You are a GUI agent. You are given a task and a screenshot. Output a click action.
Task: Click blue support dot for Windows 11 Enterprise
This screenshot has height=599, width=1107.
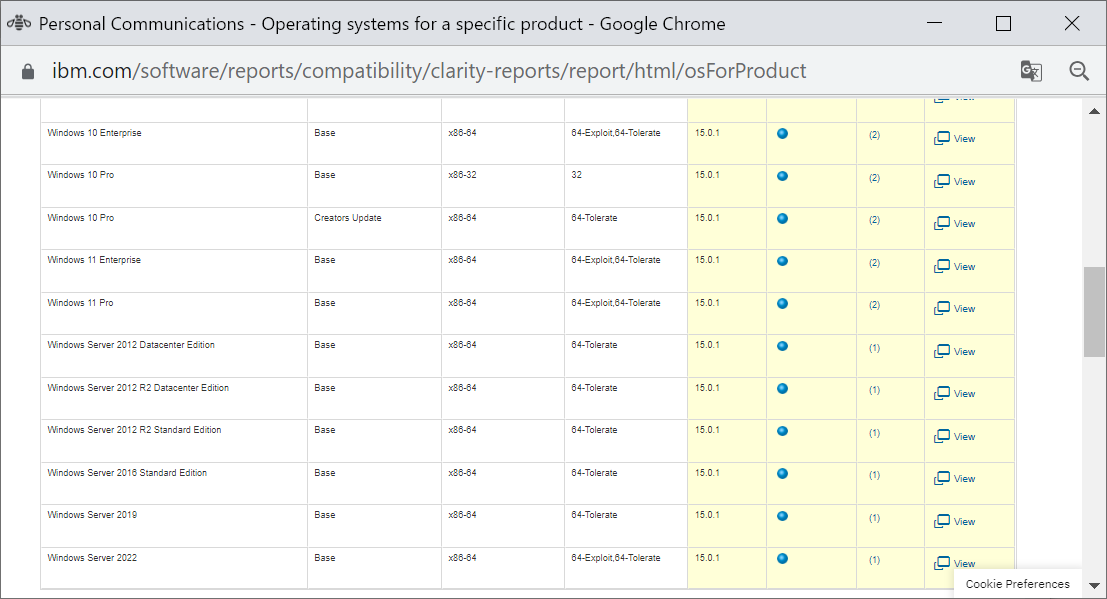(x=782, y=261)
